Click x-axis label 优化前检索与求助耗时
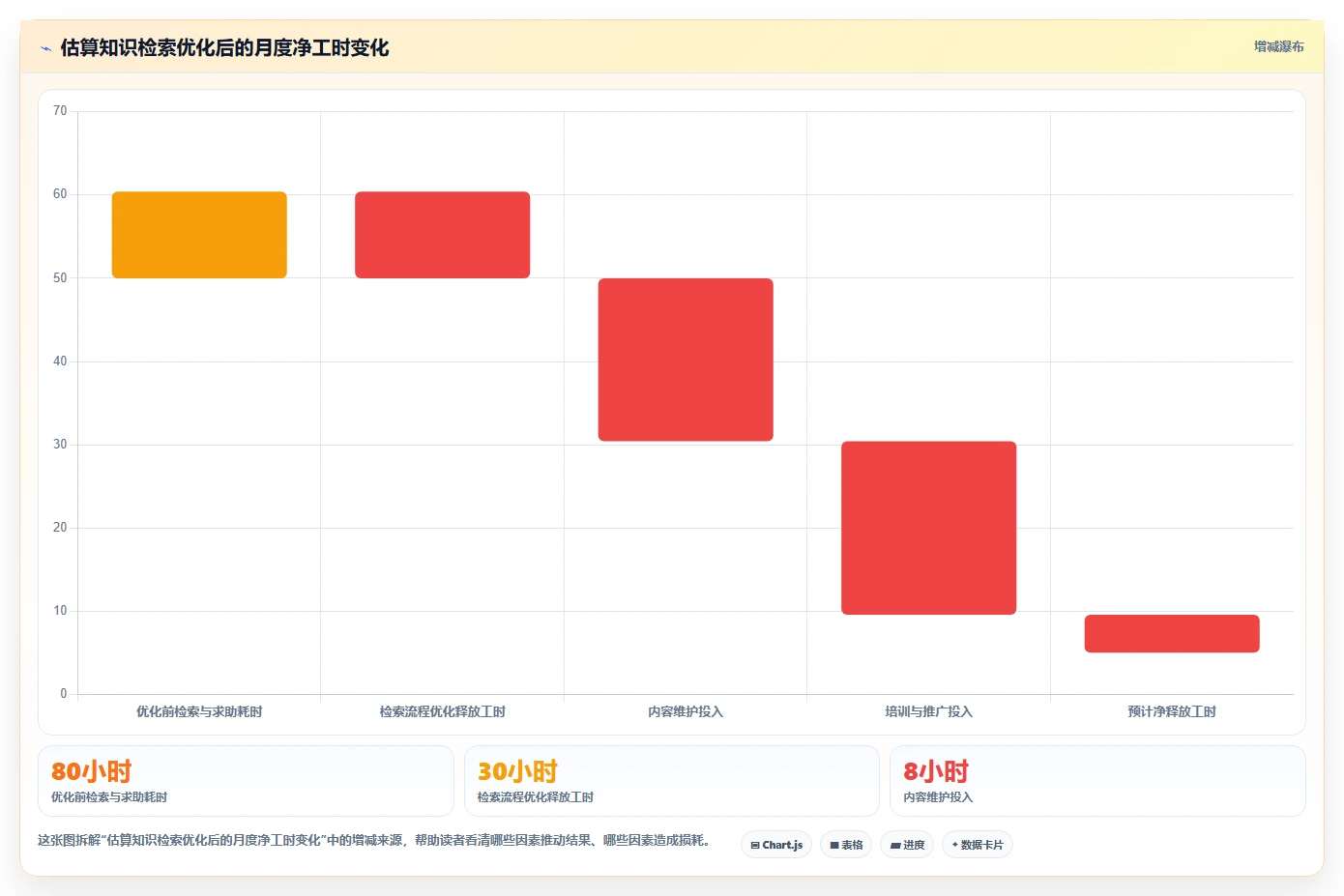The image size is (1344, 896). coord(199,711)
